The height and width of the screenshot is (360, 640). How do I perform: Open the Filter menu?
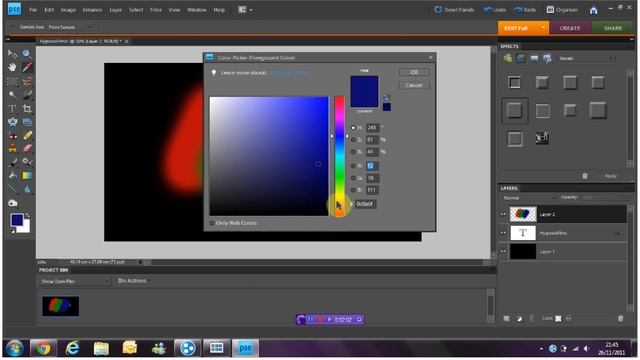(x=156, y=10)
